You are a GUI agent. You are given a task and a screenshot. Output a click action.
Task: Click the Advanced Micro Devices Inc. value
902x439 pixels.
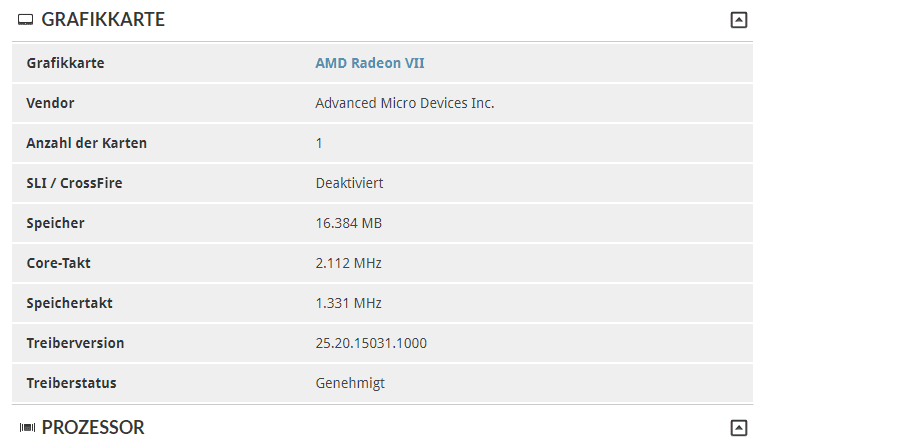pyautogui.click(x=404, y=103)
